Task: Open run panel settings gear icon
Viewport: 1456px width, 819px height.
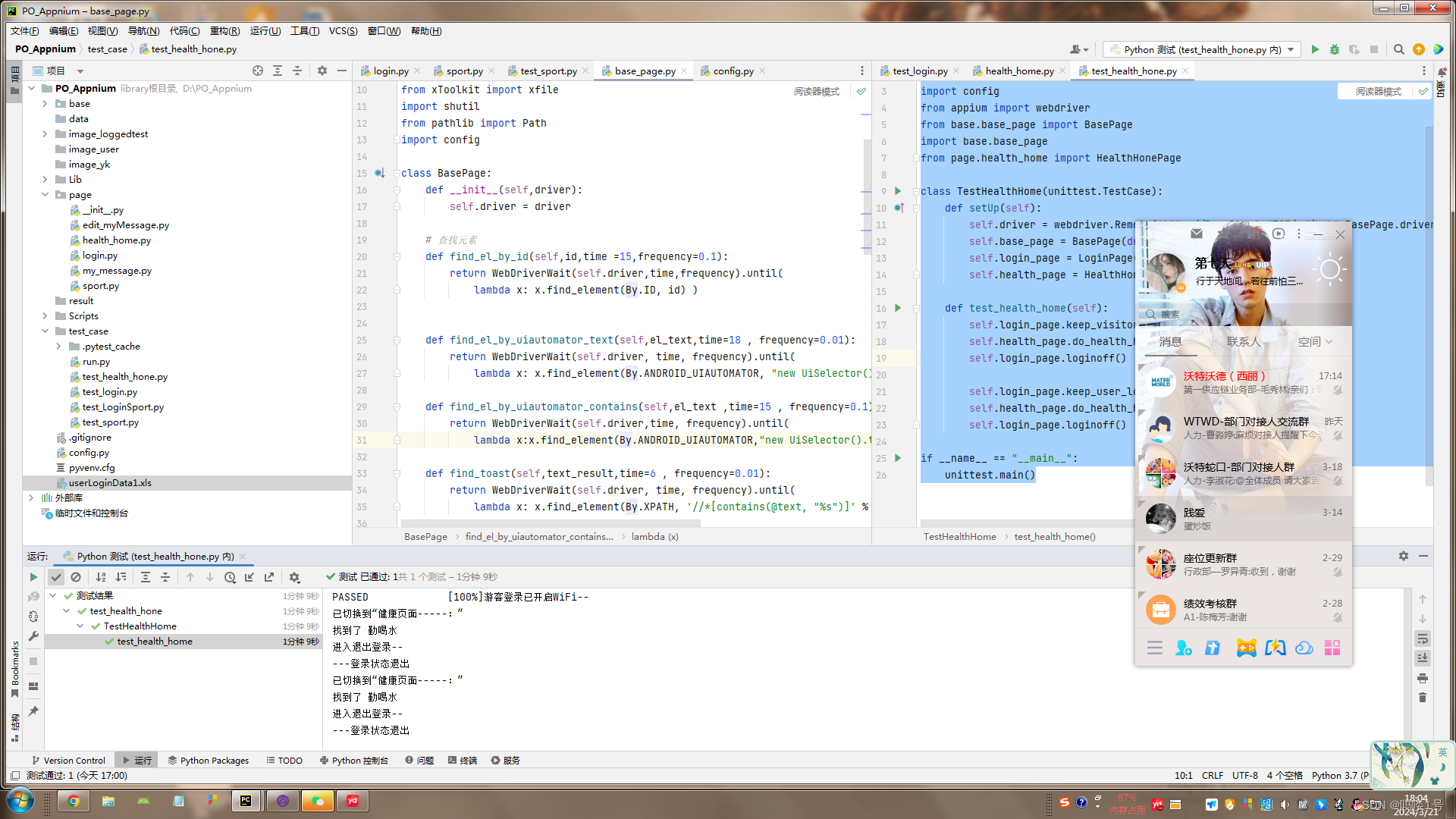Action: pos(1404,556)
